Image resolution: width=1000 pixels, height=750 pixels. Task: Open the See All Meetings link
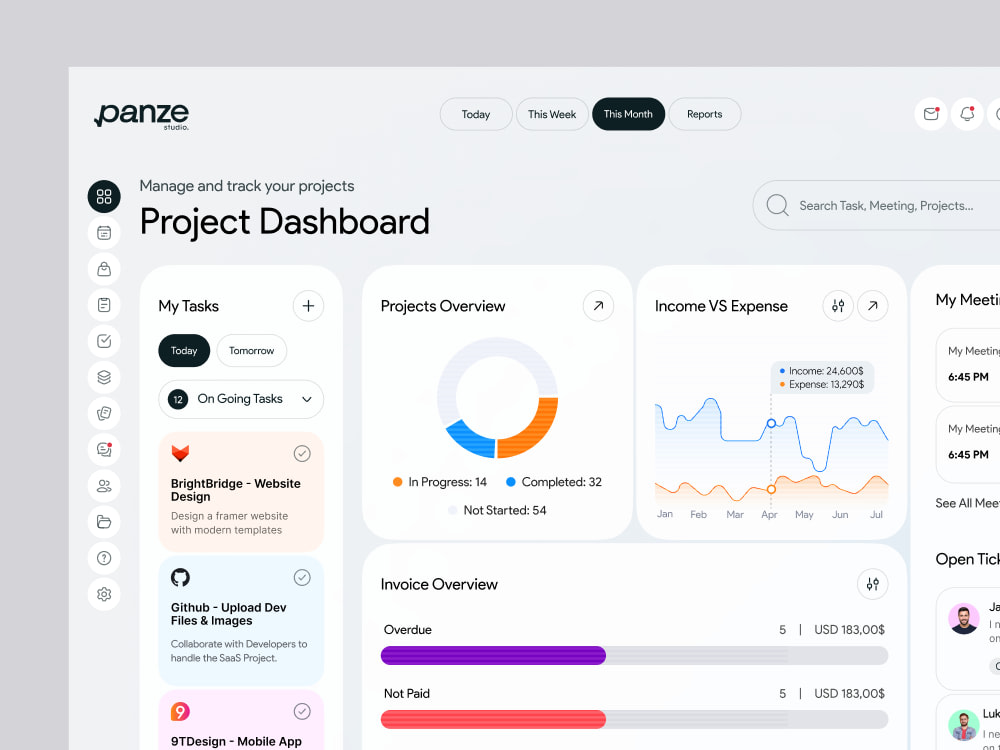click(x=967, y=503)
